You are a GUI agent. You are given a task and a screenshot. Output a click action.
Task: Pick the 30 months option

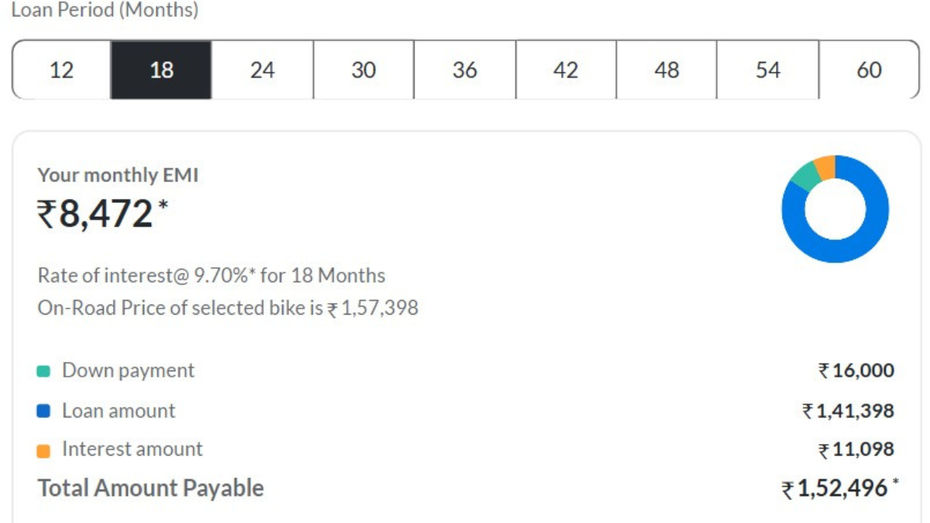364,70
